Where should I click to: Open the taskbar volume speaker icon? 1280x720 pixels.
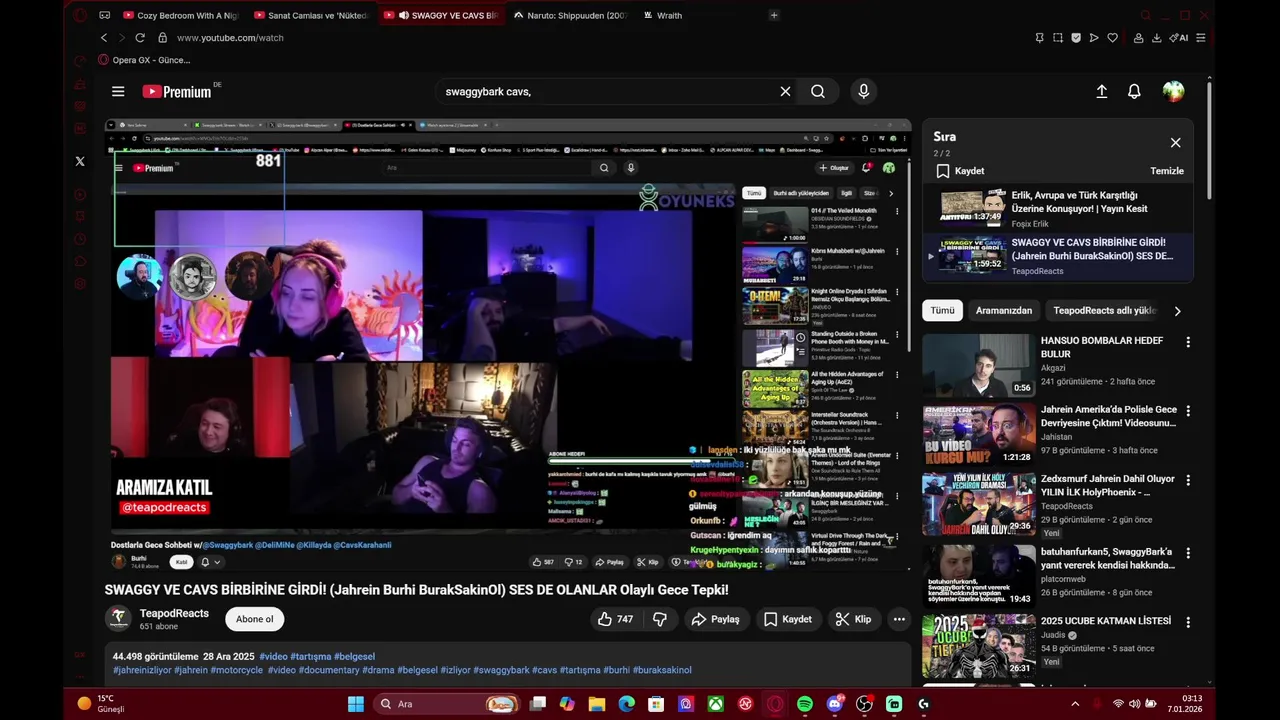[1136, 704]
